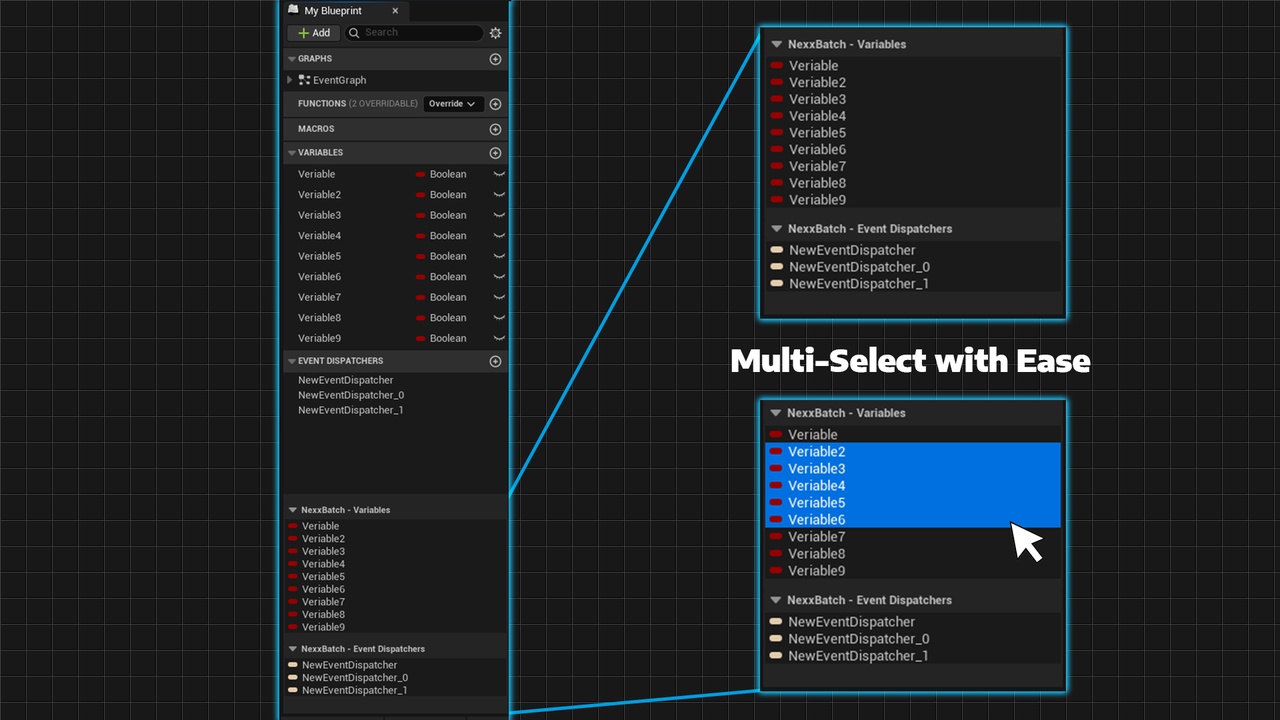This screenshot has width=1280, height=720.
Task: Toggle eye visibility for Veriable in VARIABLES
Action: pyautogui.click(x=499, y=174)
